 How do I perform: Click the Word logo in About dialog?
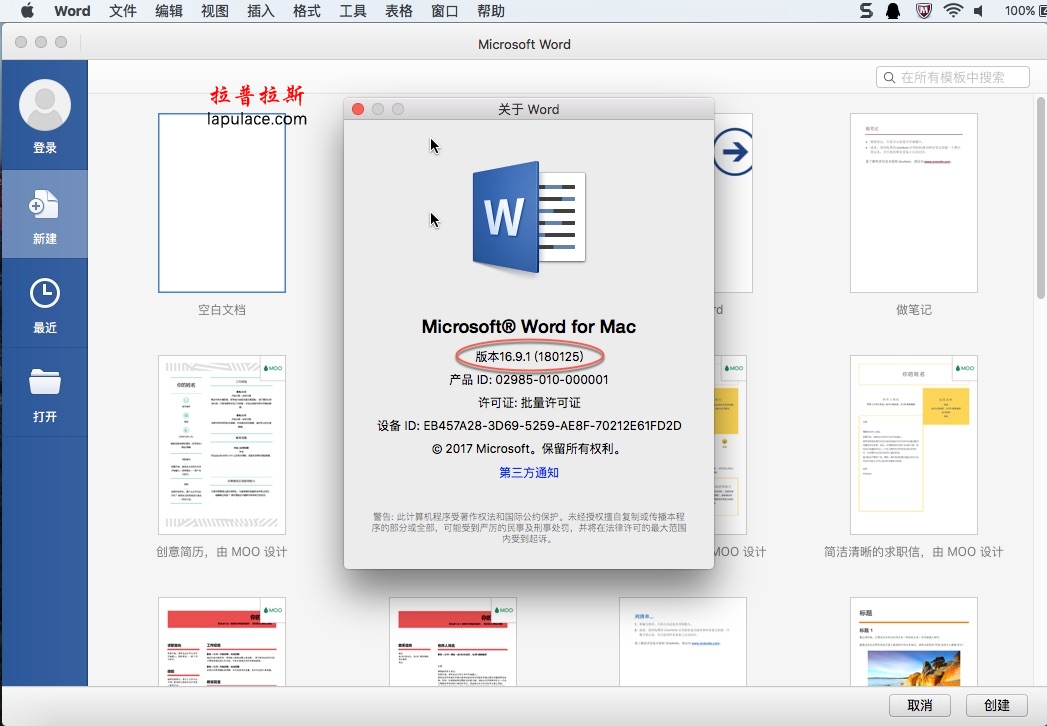(x=529, y=218)
